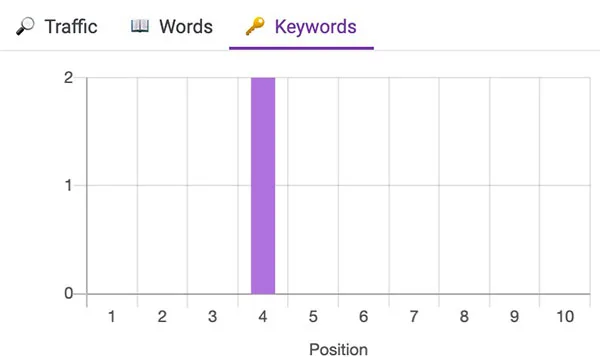Open the Words tab
The width and height of the screenshot is (600, 362).
[171, 26]
